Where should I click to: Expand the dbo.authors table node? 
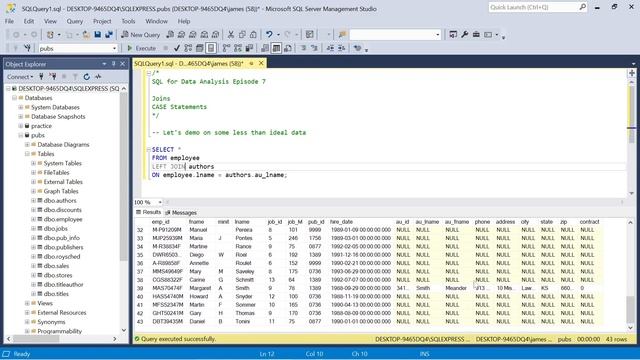(x=33, y=200)
